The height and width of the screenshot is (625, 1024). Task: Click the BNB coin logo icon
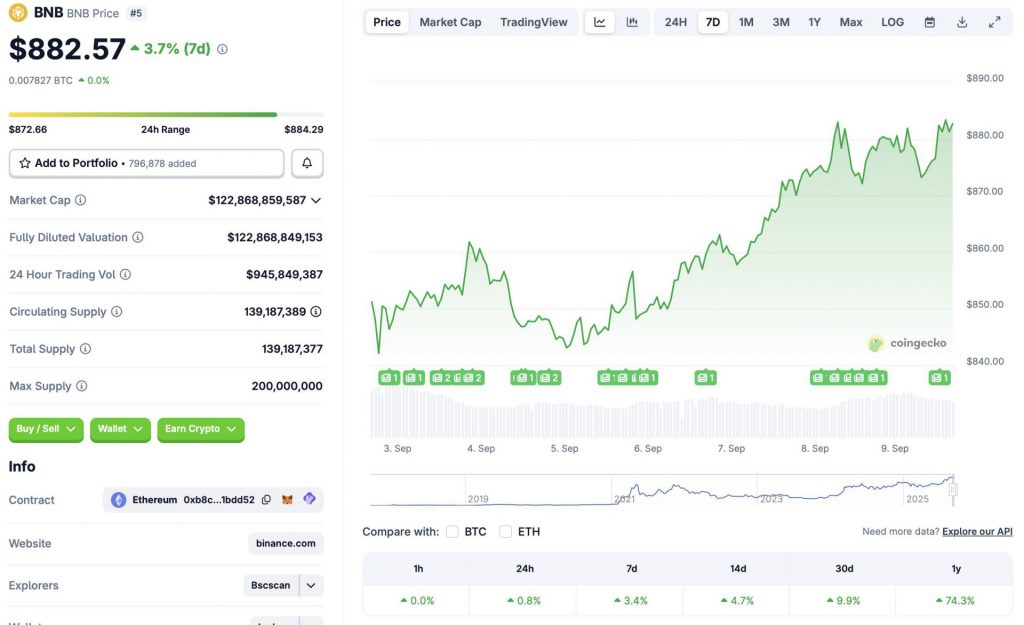coord(18,12)
